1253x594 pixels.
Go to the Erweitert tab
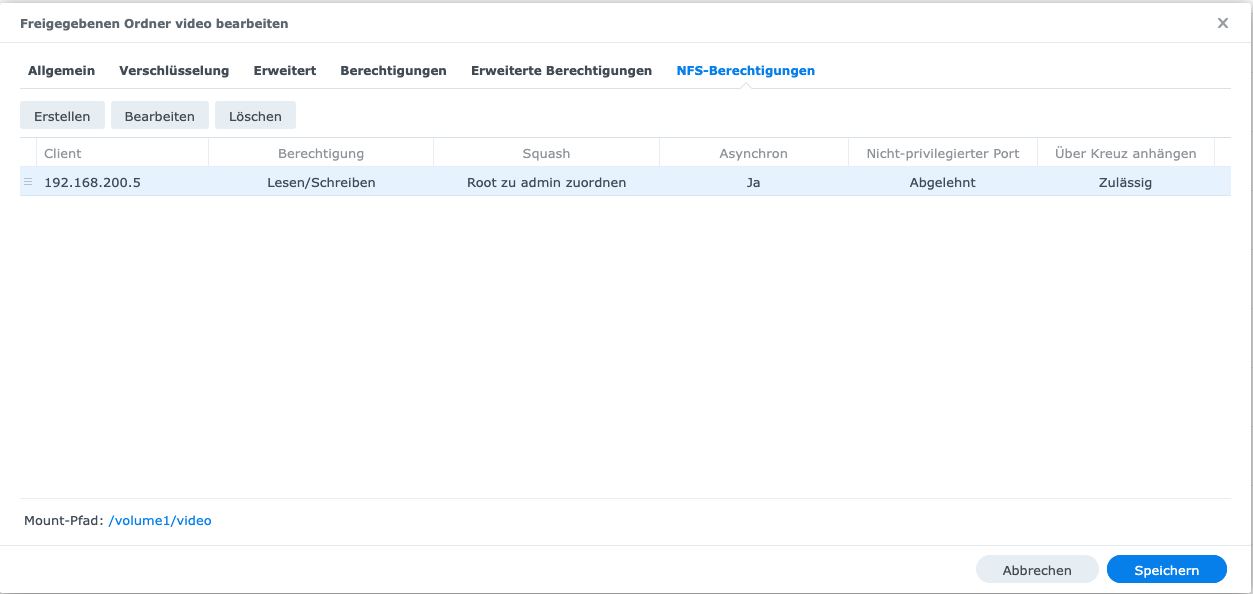285,71
